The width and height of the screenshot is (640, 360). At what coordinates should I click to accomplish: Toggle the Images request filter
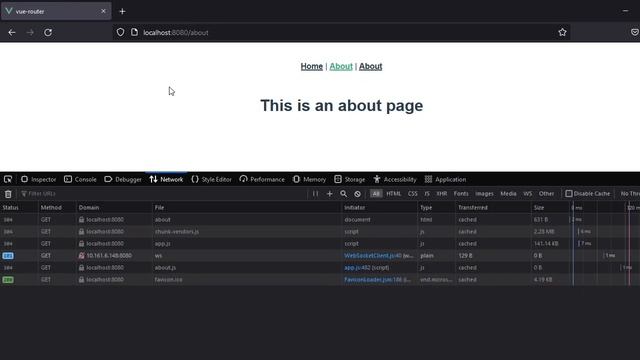pos(484,194)
